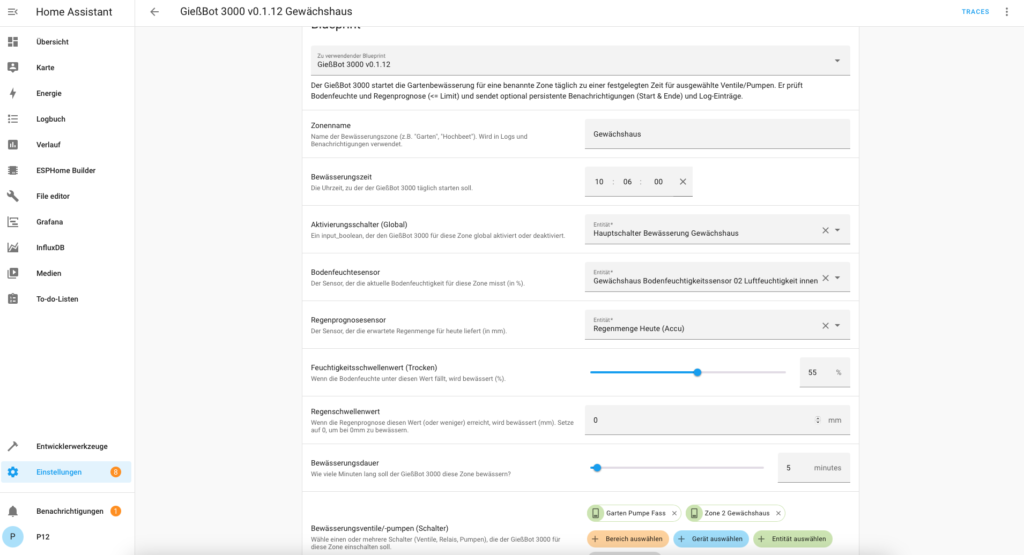Click the Karte menu label
Image resolution: width=1024 pixels, height=555 pixels.
pos(45,67)
